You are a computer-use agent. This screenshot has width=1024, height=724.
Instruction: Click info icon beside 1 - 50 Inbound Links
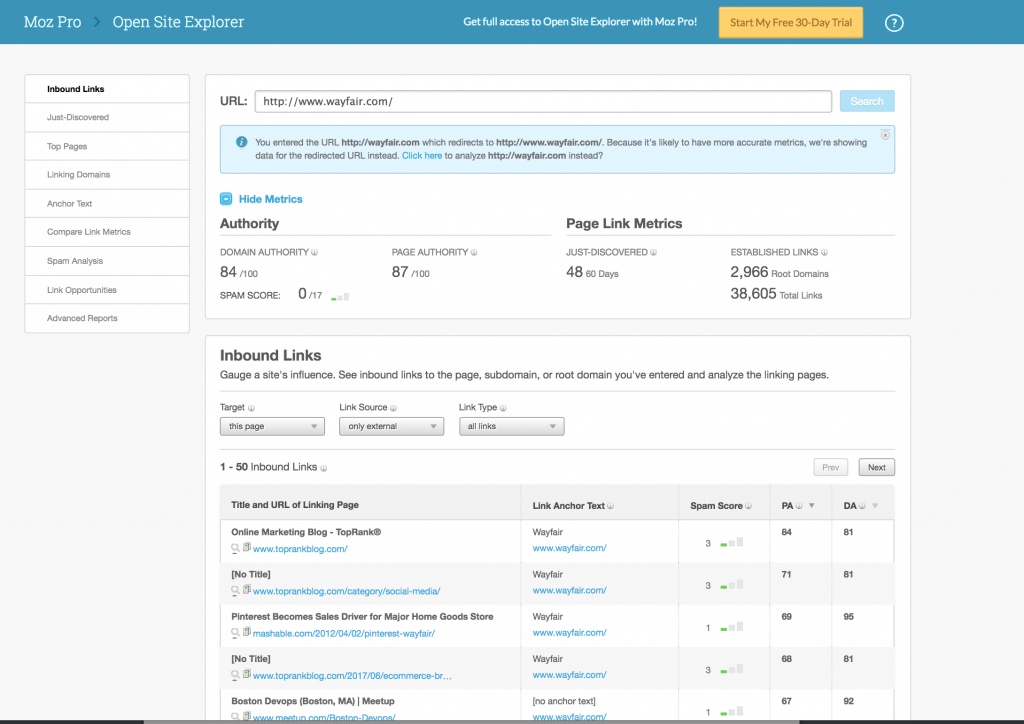324,468
